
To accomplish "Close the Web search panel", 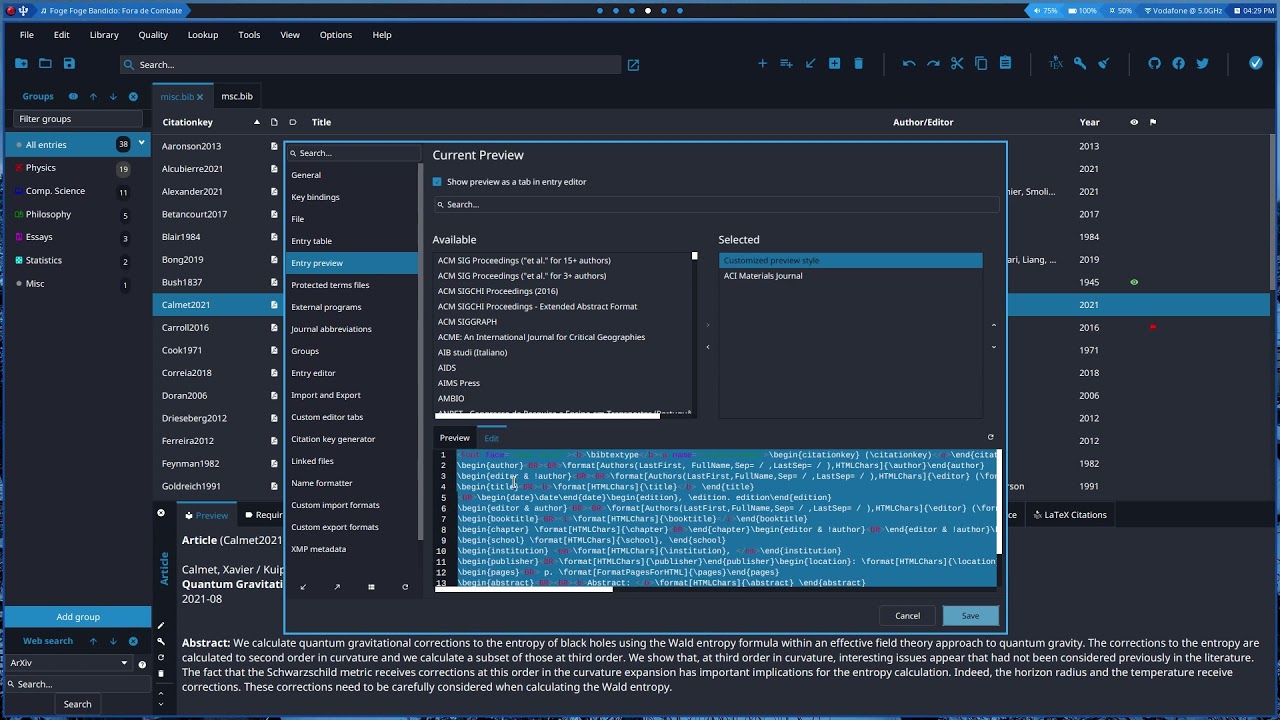I will pos(133,641).
